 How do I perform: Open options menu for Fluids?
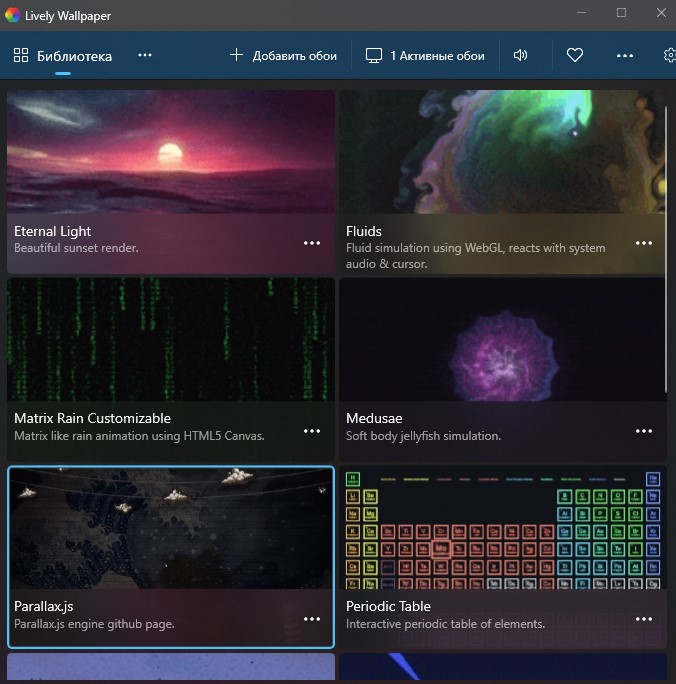coord(644,243)
